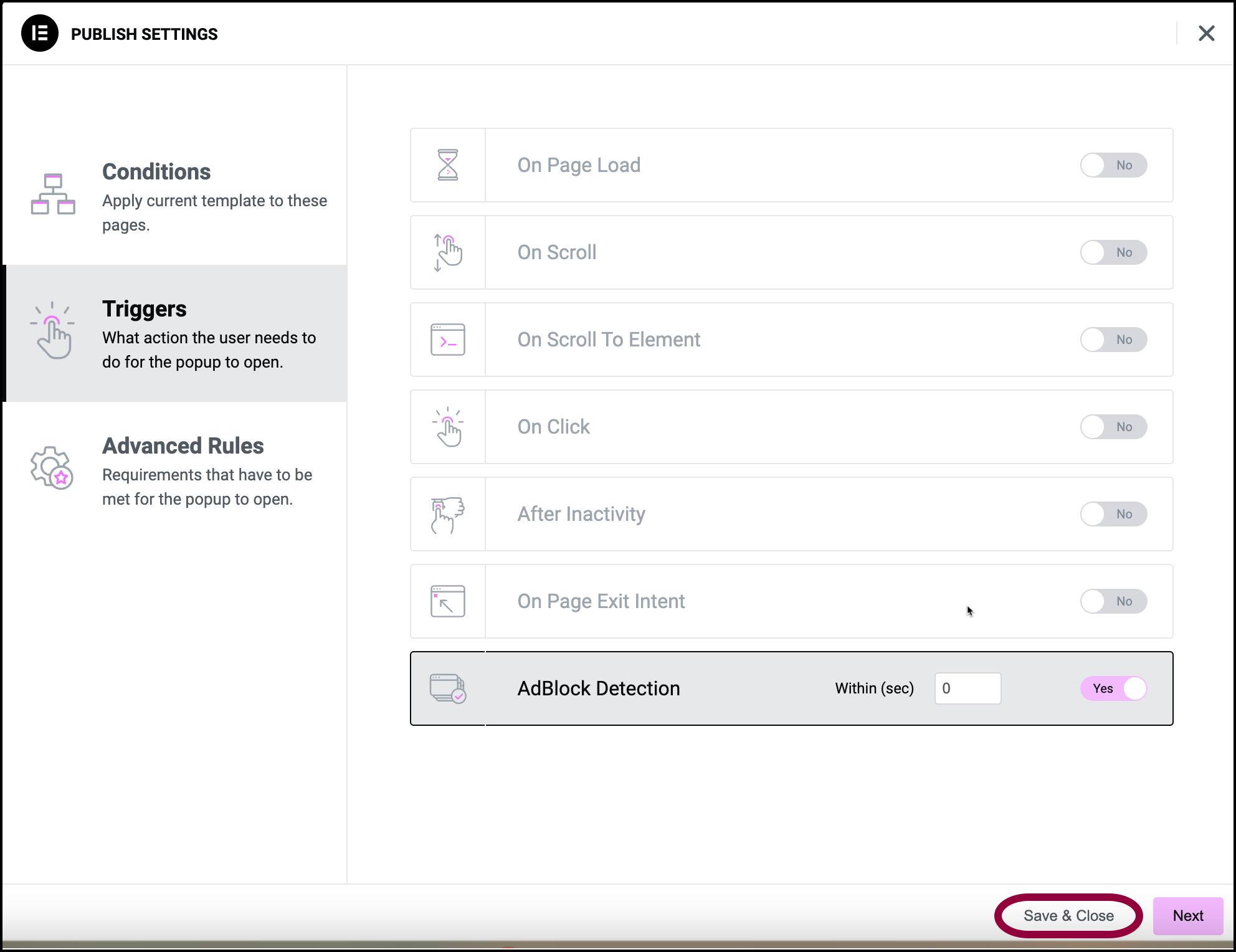Screen dimensions: 1236x952
Task: Click the AdBlock Detection monitor icon
Action: pyautogui.click(x=447, y=687)
